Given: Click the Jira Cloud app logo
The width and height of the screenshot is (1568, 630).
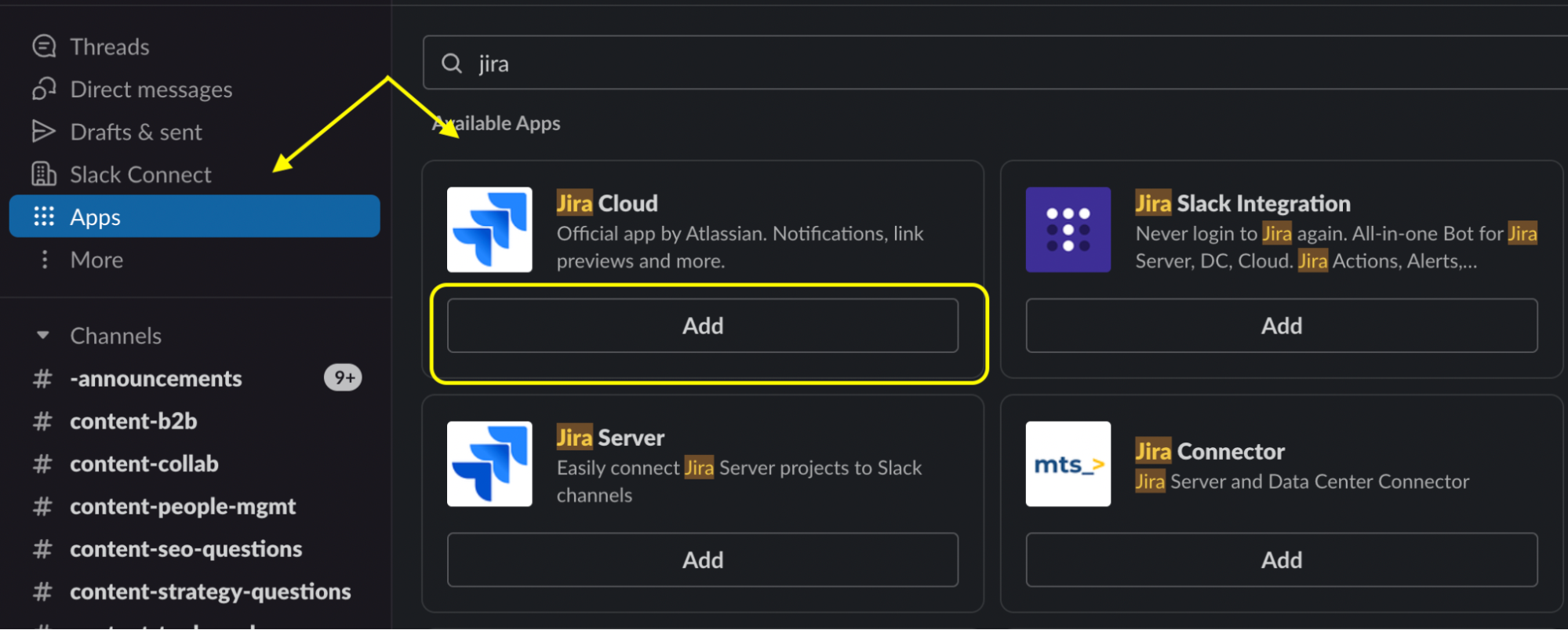Looking at the screenshot, I should point(489,230).
